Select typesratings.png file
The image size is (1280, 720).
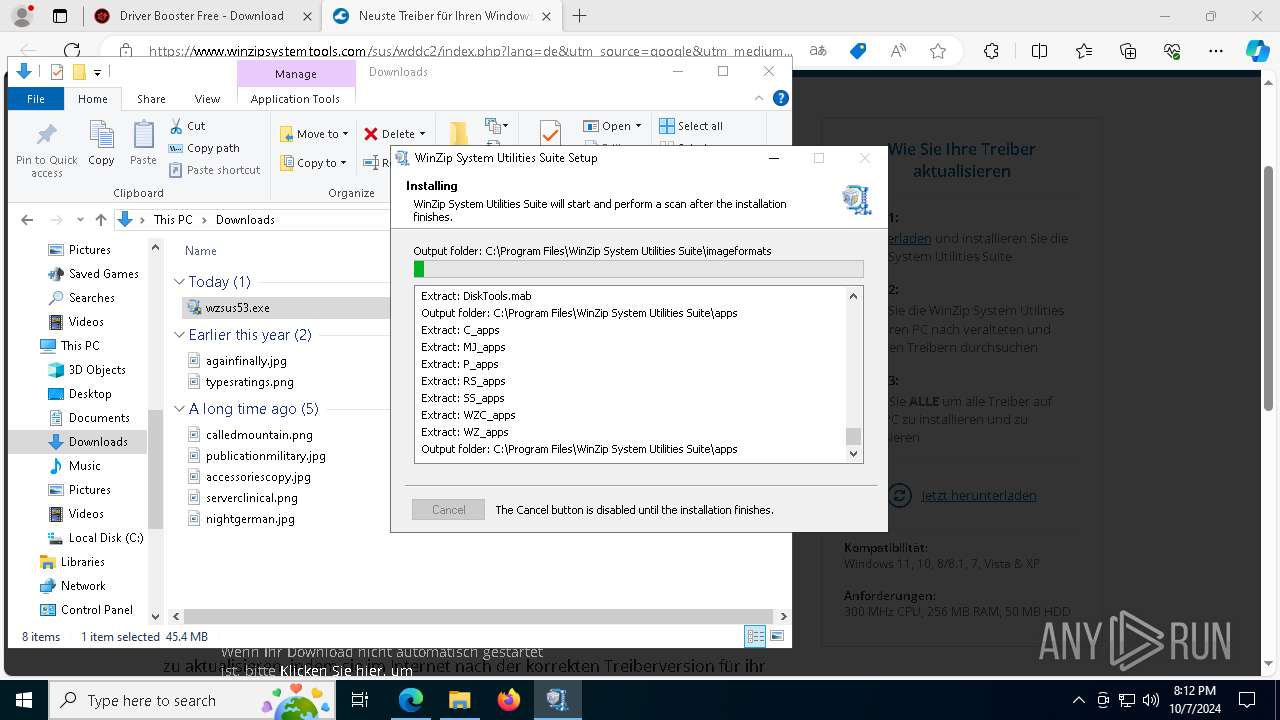coord(249,382)
